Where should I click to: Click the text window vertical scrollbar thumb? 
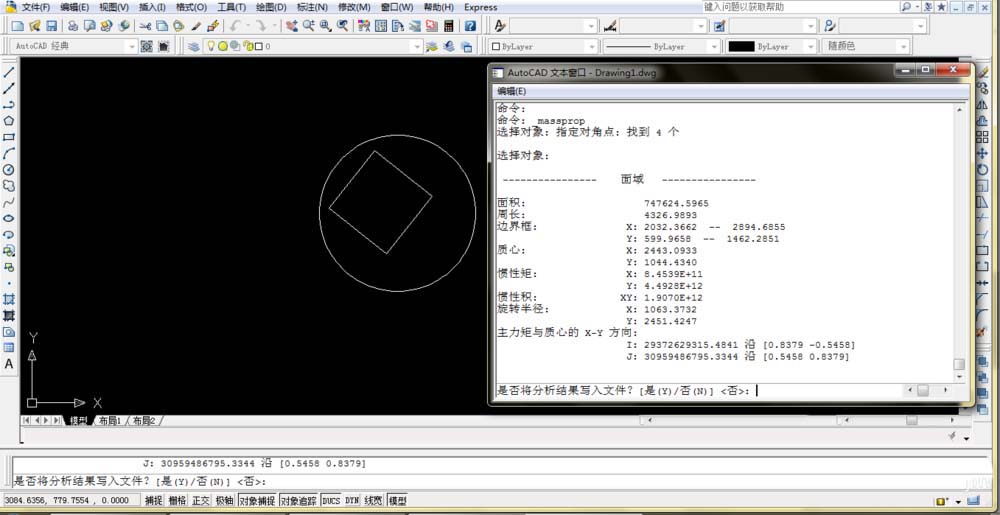[x=959, y=364]
